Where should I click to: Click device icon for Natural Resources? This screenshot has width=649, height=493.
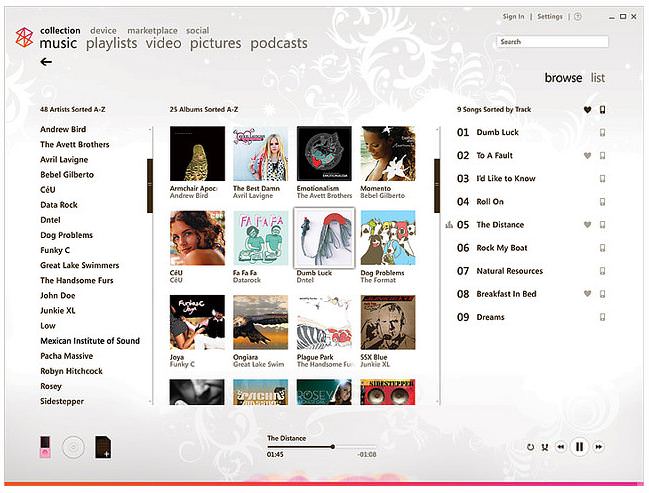point(603,271)
